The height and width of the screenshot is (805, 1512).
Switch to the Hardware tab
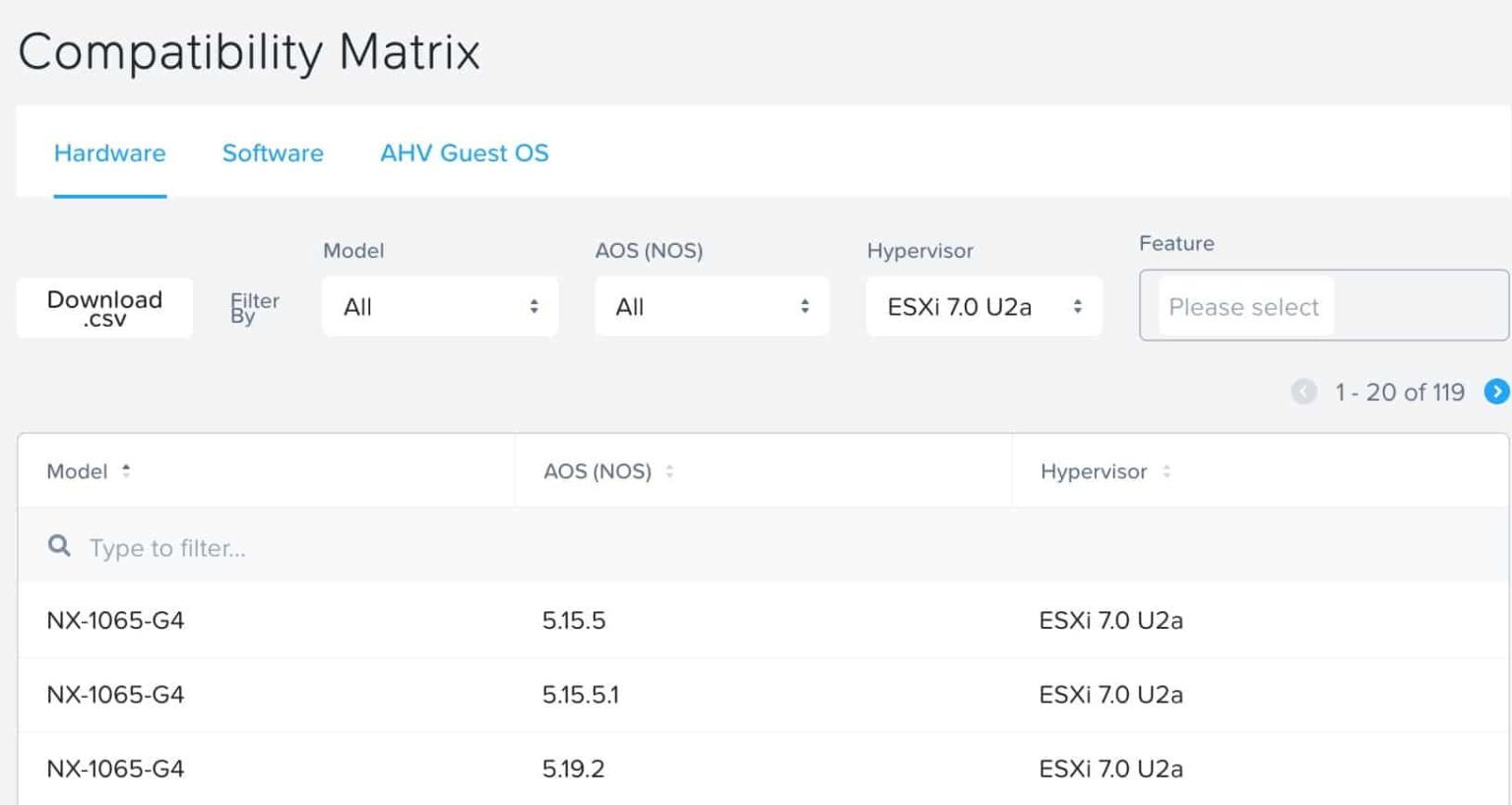coord(109,154)
